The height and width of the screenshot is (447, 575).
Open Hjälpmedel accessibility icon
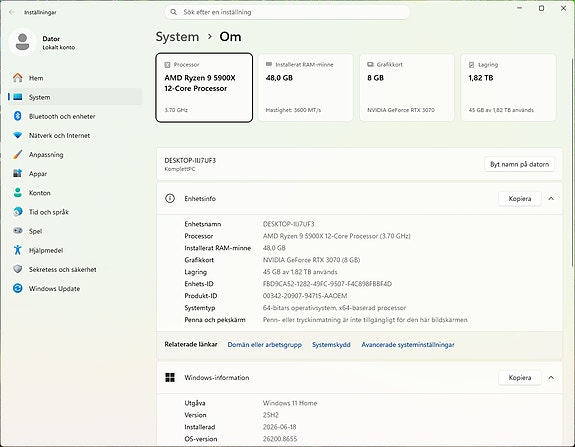(18, 250)
